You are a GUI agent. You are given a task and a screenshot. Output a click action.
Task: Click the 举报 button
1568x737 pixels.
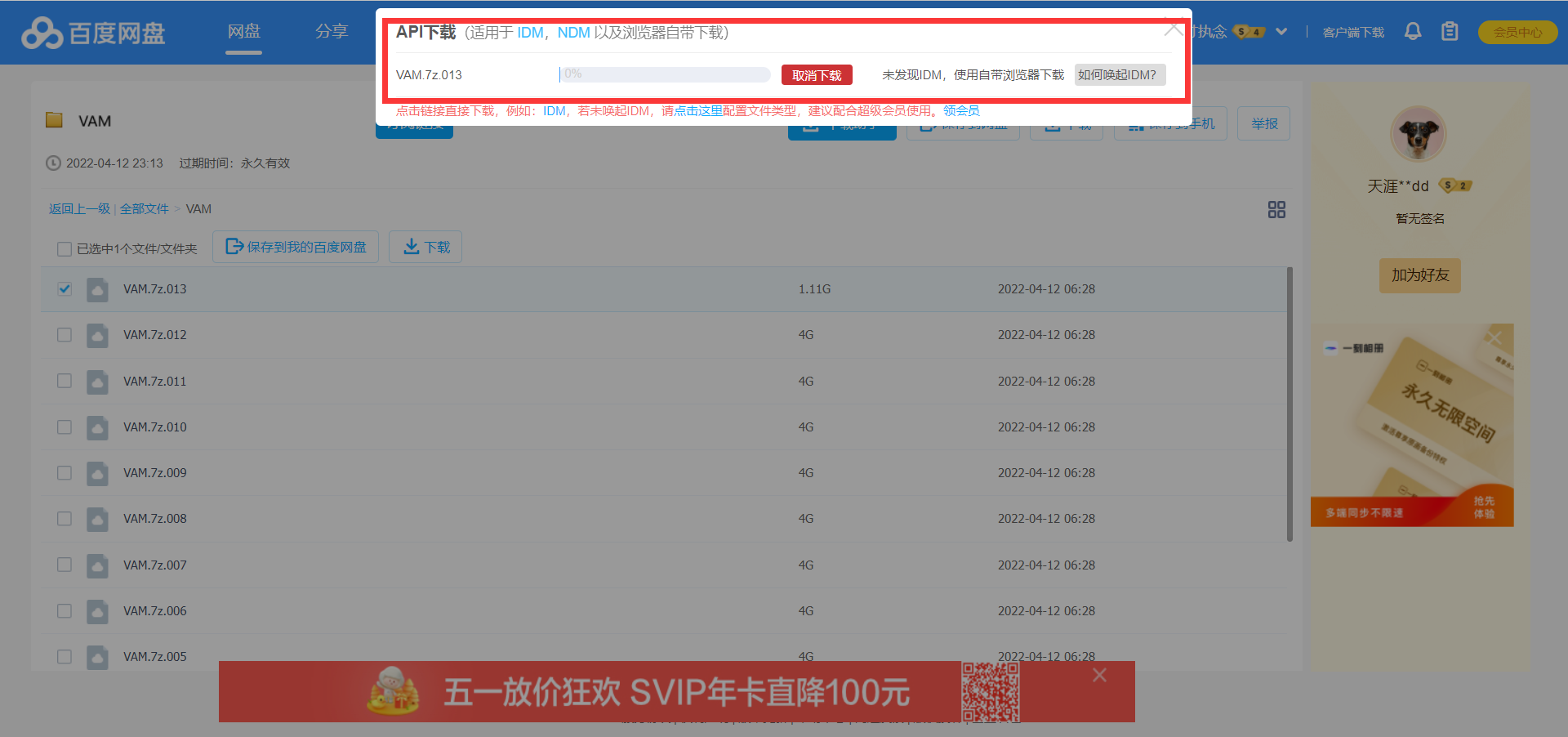tap(1263, 123)
